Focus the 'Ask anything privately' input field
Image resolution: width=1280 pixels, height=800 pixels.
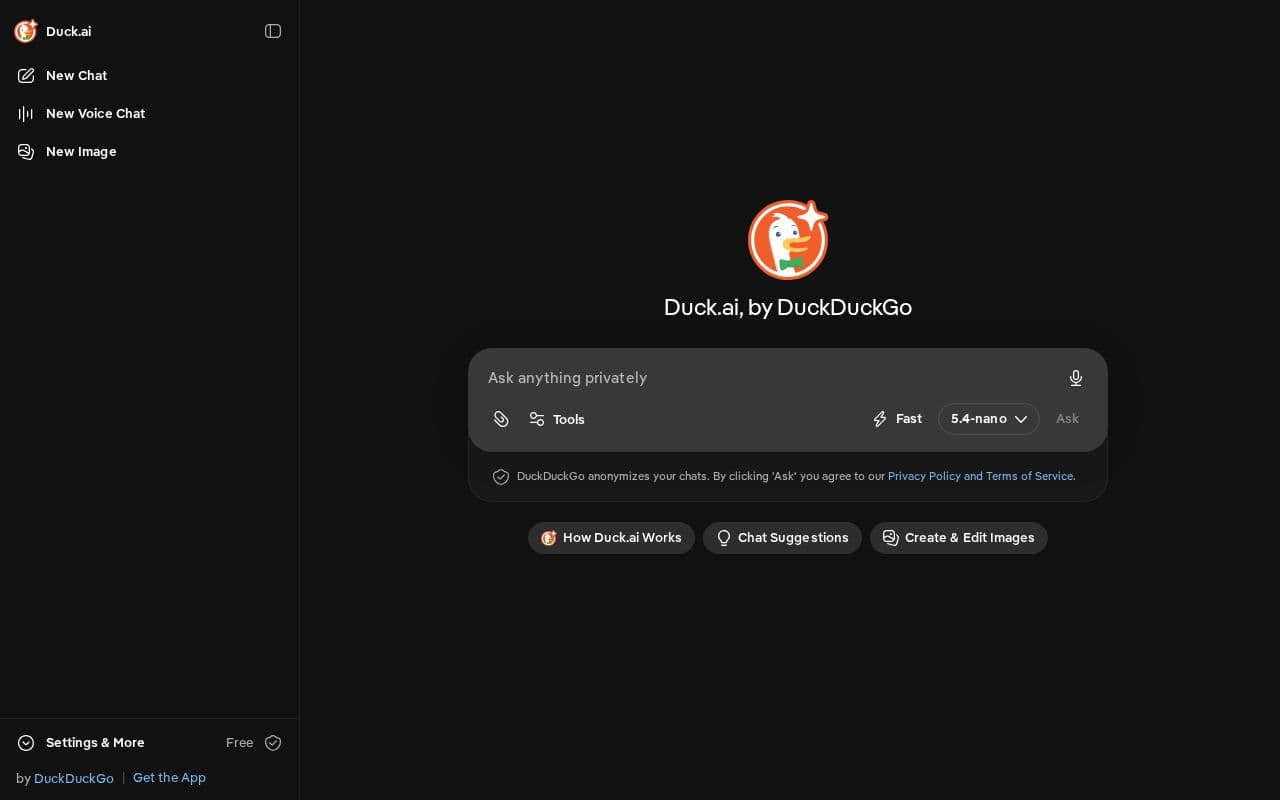tap(770, 378)
